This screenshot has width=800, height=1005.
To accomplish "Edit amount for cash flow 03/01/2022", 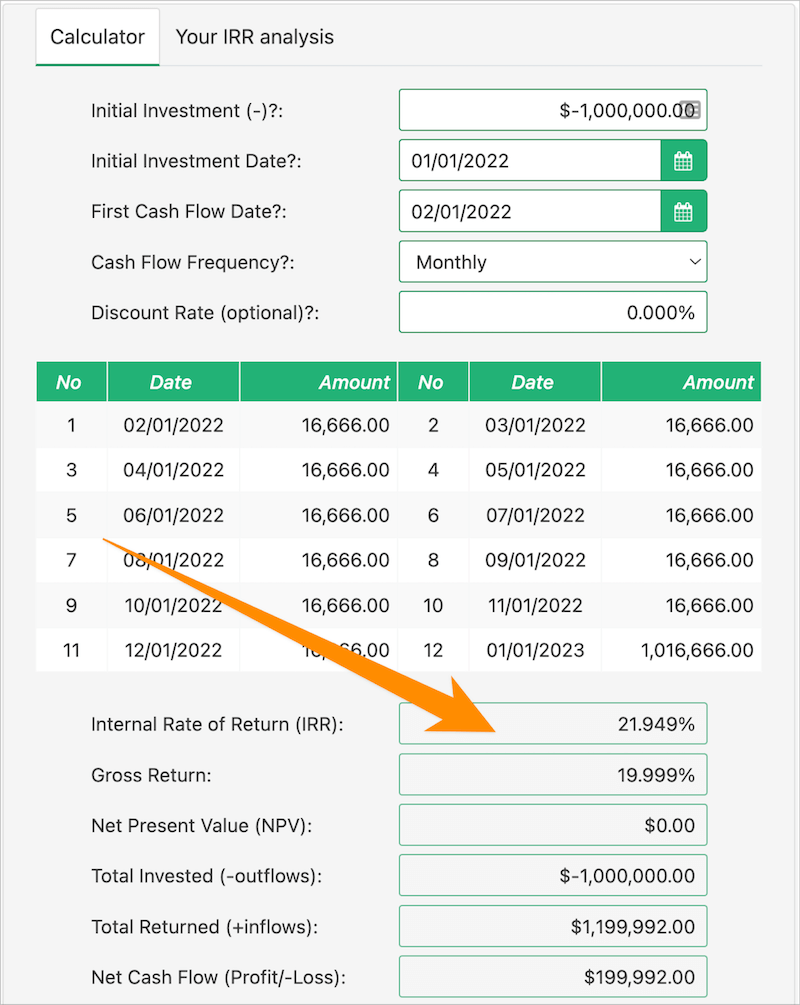I will point(681,425).
